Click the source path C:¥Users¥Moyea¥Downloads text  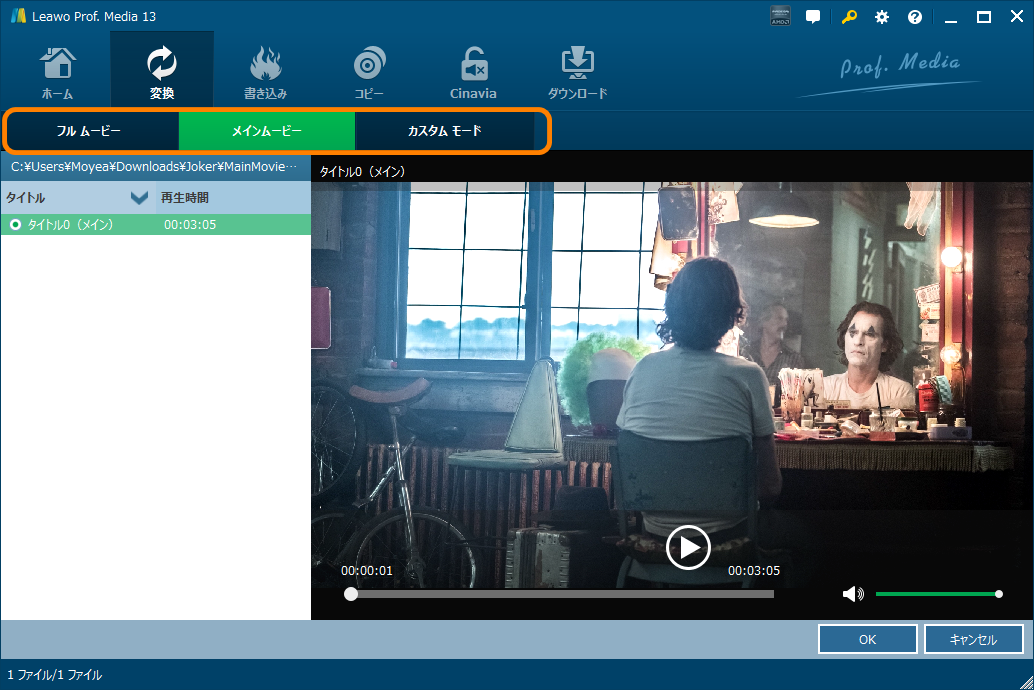(x=154, y=167)
